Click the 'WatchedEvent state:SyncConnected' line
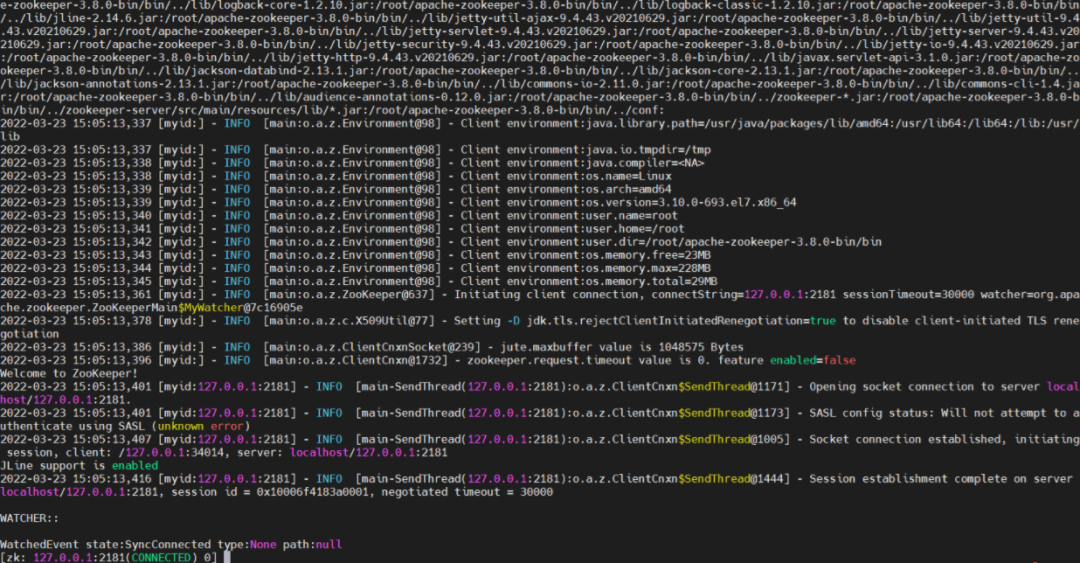This screenshot has height=563, width=1080. point(105,544)
